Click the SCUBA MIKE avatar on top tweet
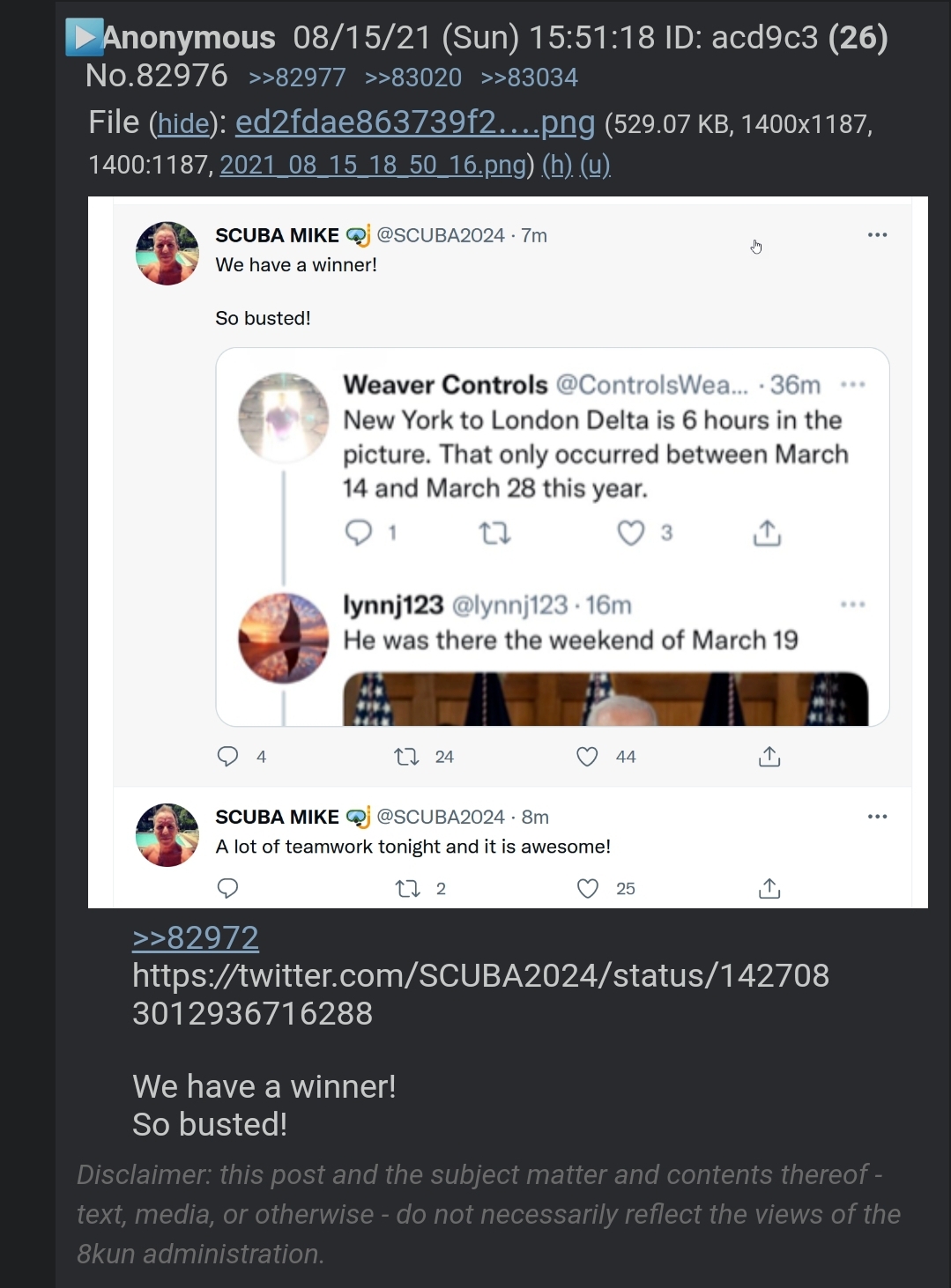951x1288 pixels. pos(167,254)
